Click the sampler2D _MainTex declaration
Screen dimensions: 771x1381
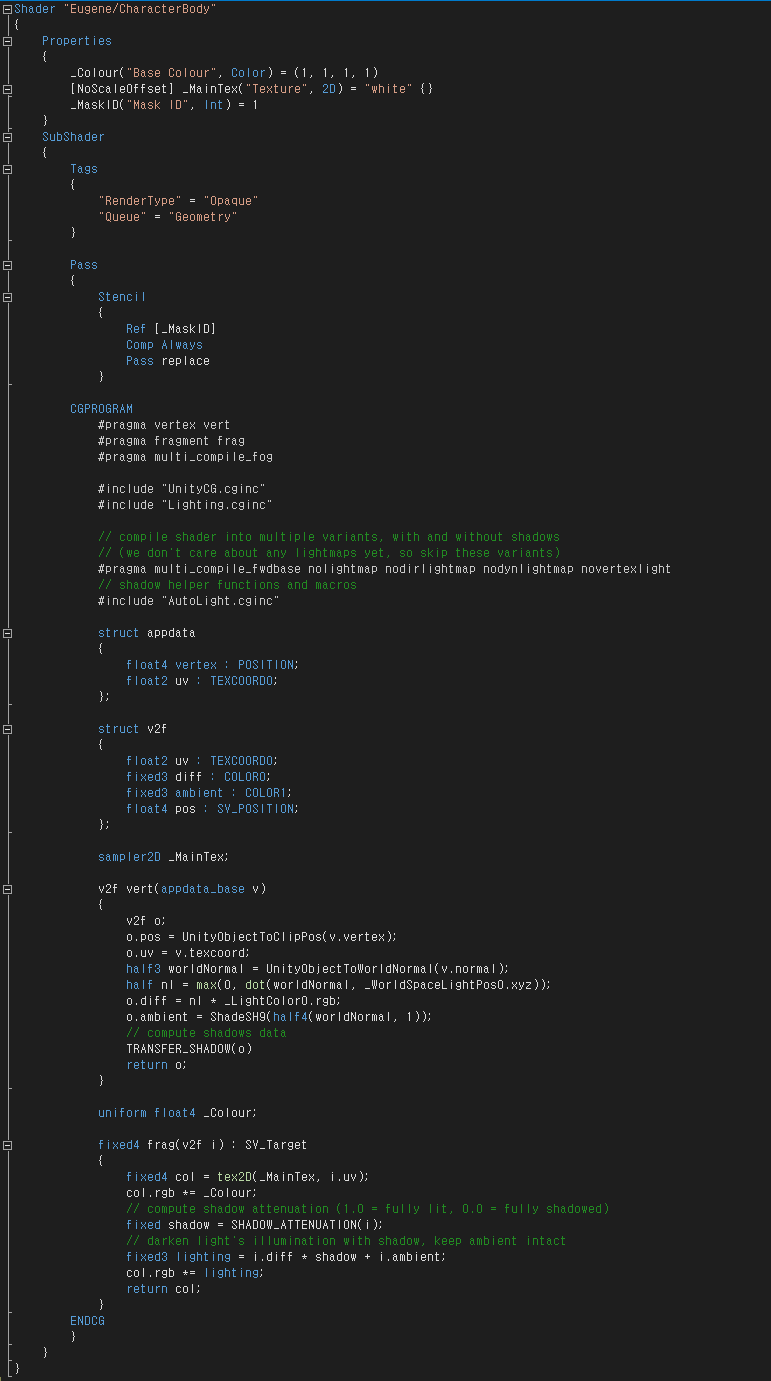tap(164, 857)
